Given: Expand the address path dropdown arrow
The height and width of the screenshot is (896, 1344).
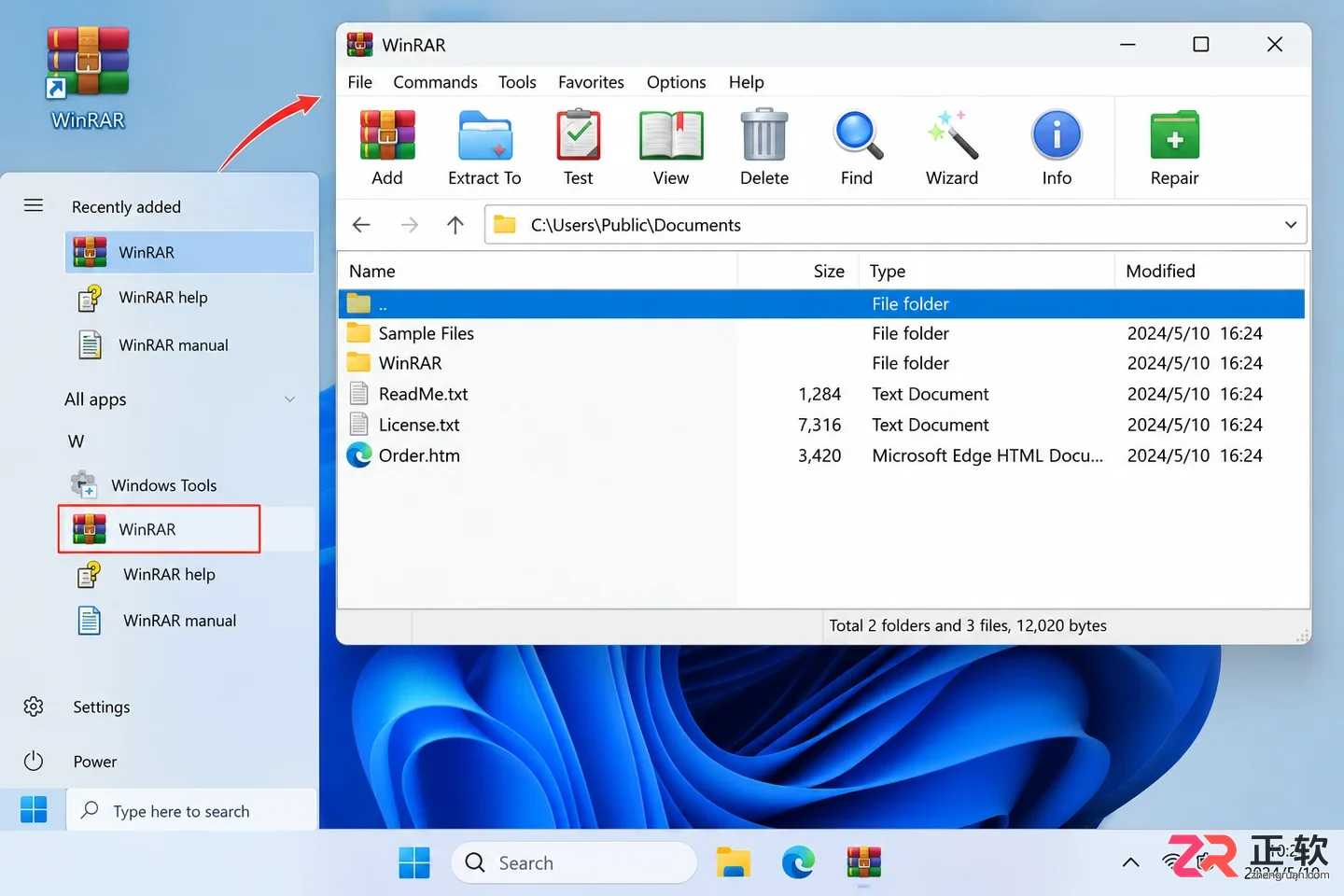Looking at the screenshot, I should click(x=1290, y=225).
